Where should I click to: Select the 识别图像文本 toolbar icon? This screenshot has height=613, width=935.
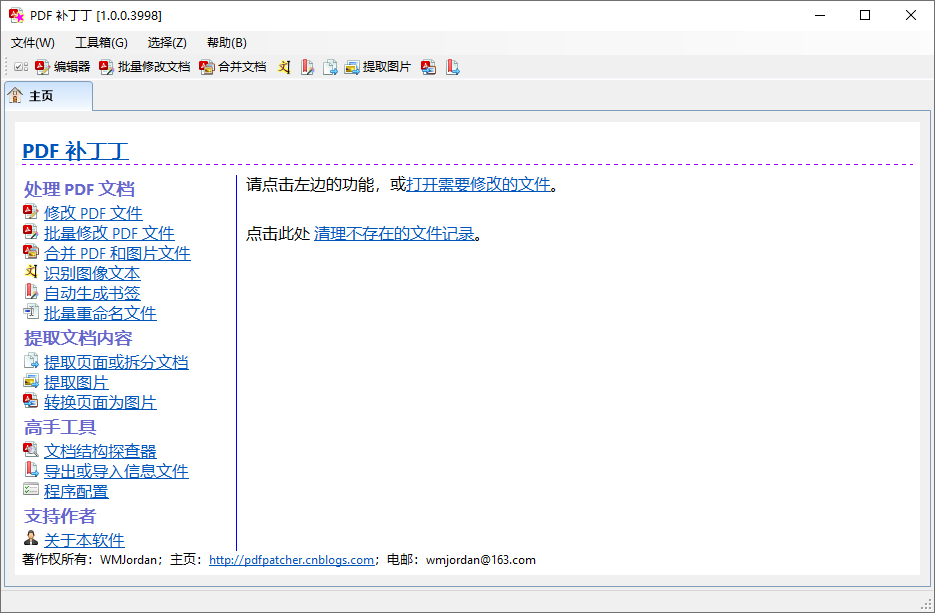tap(284, 67)
